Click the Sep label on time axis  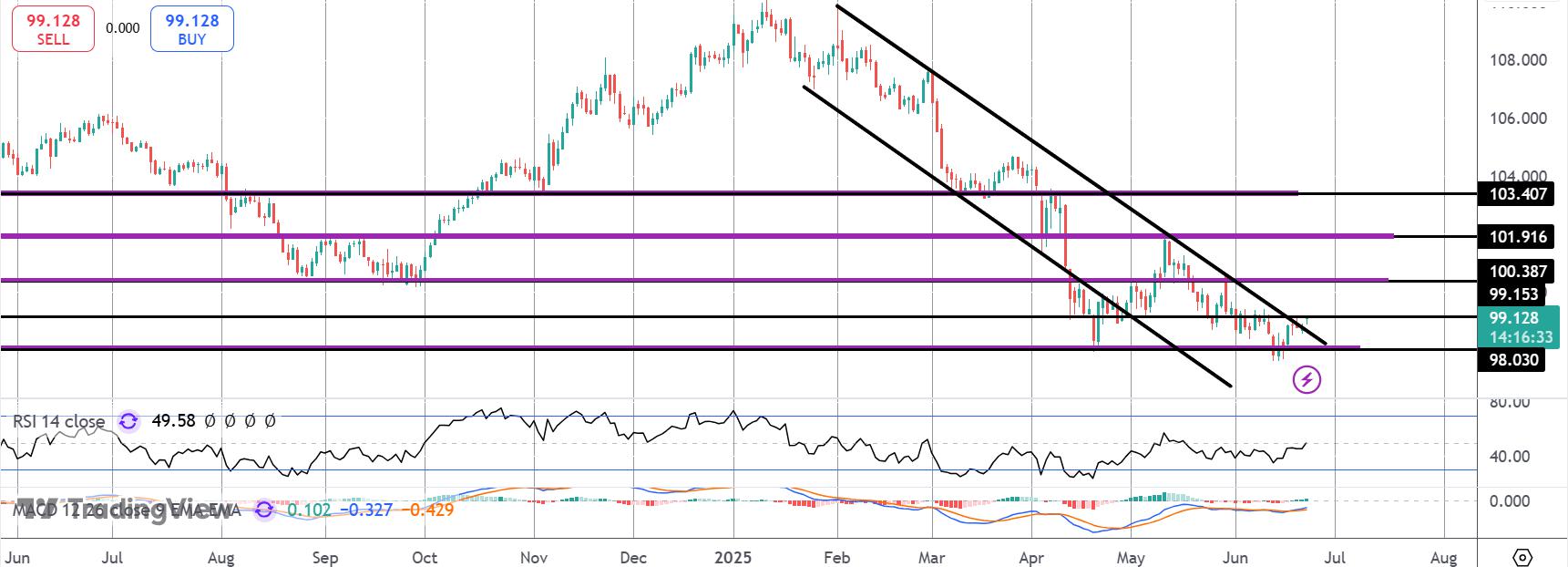pos(324,558)
